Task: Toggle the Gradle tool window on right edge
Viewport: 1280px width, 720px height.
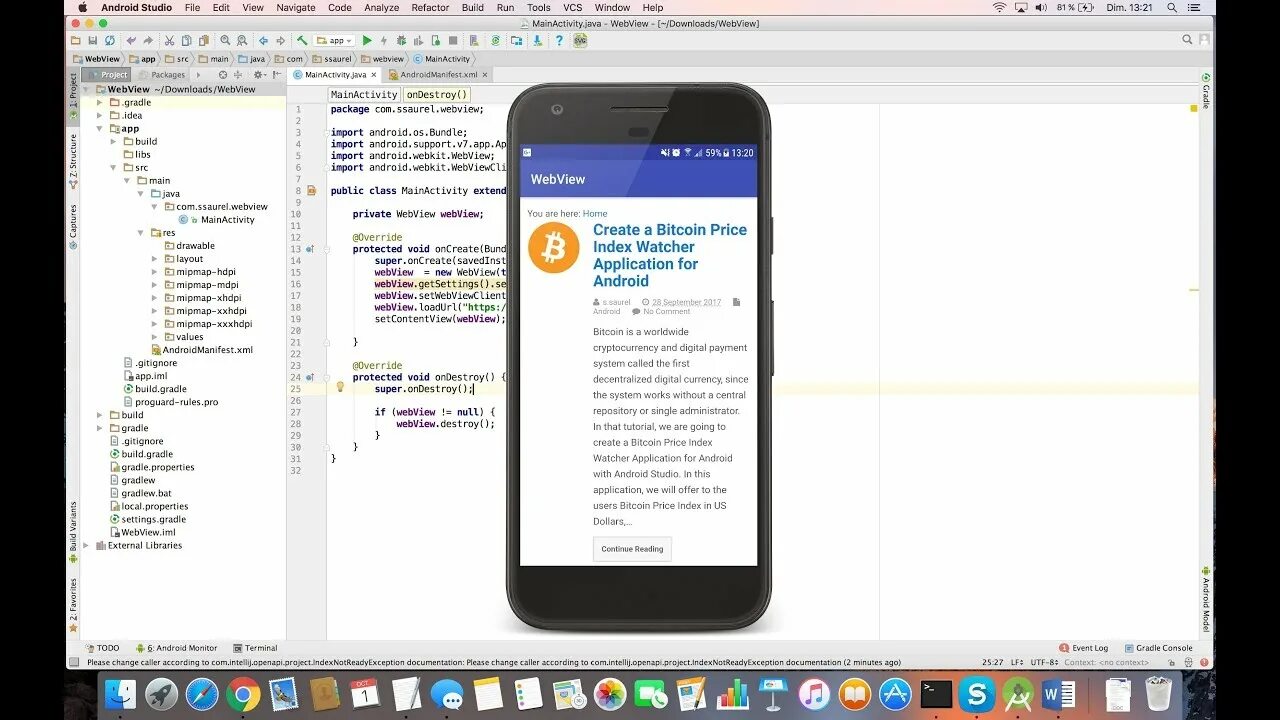Action: click(1206, 91)
